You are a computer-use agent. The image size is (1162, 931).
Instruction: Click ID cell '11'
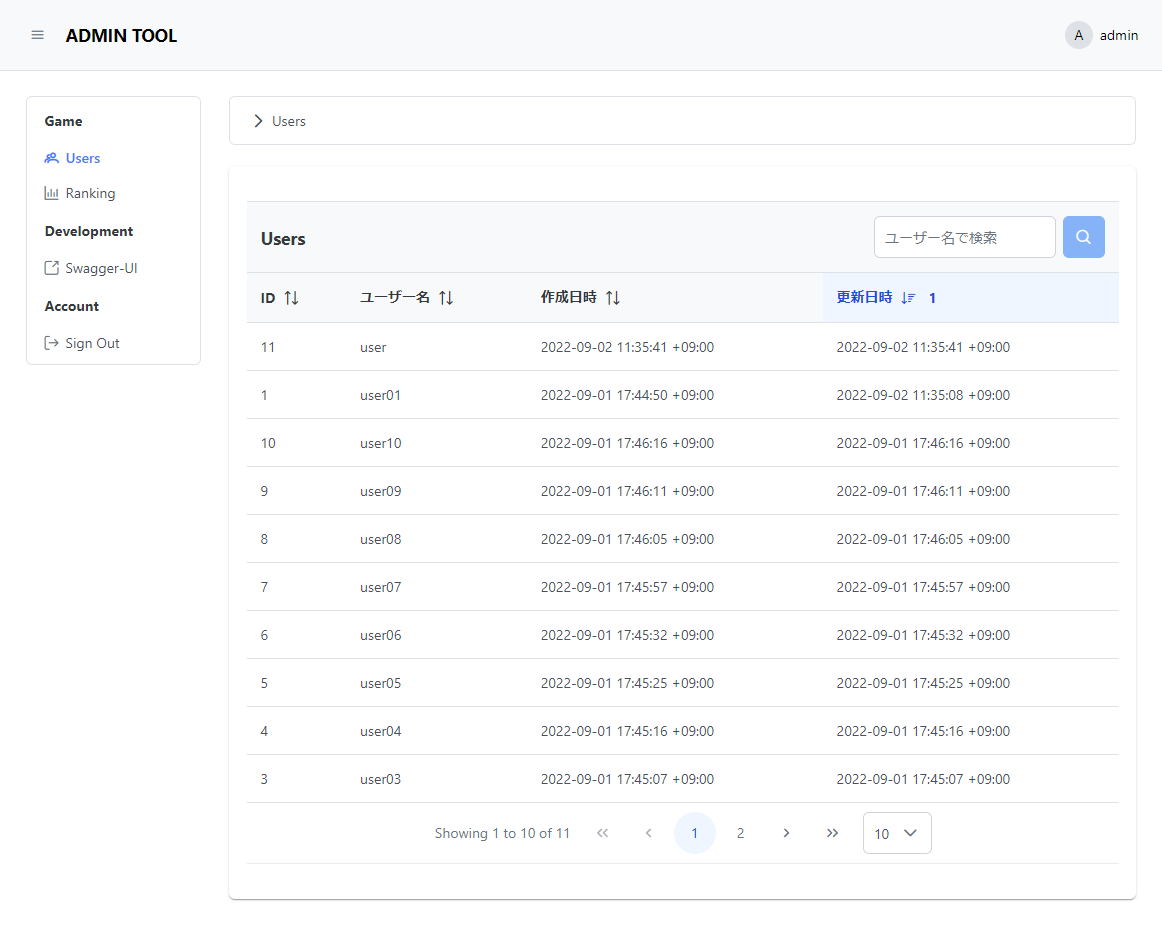pyautogui.click(x=268, y=348)
